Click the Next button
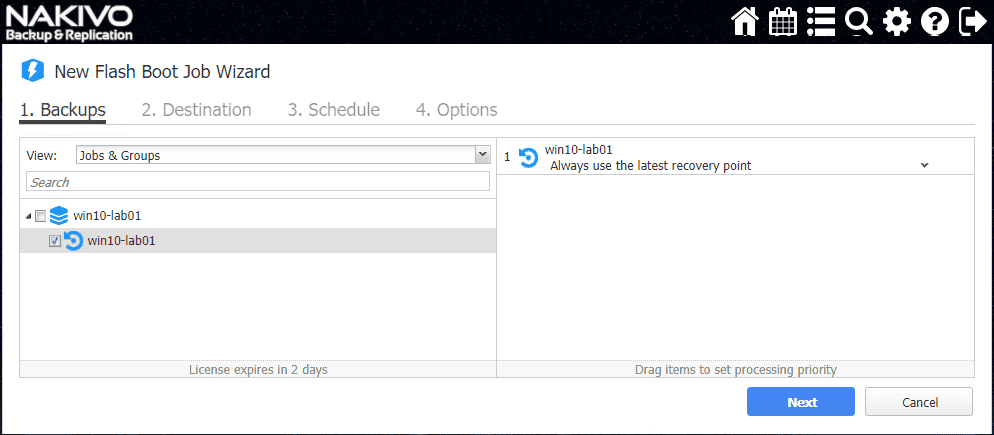Image resolution: width=994 pixels, height=435 pixels. tap(800, 402)
